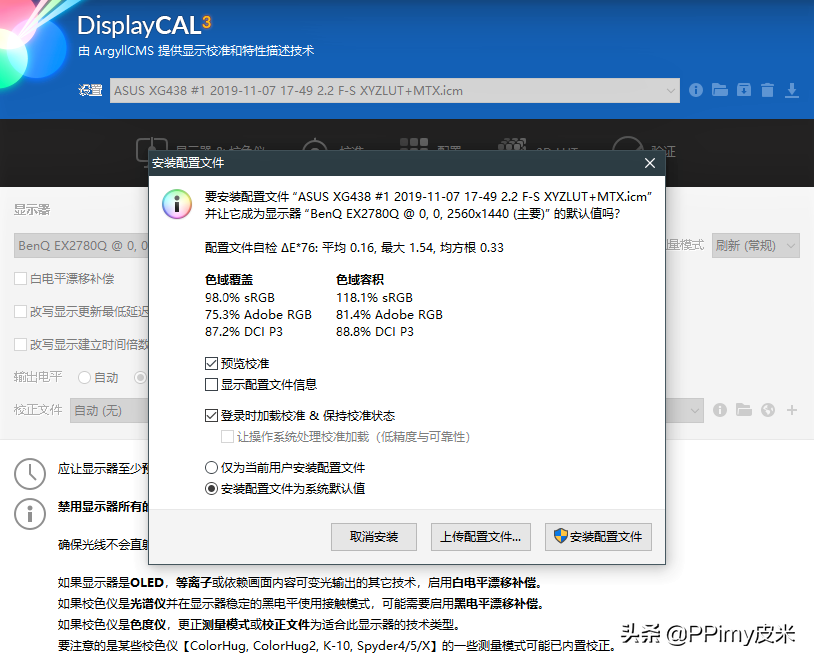
Task: Click correction file info icon
Action: click(720, 410)
